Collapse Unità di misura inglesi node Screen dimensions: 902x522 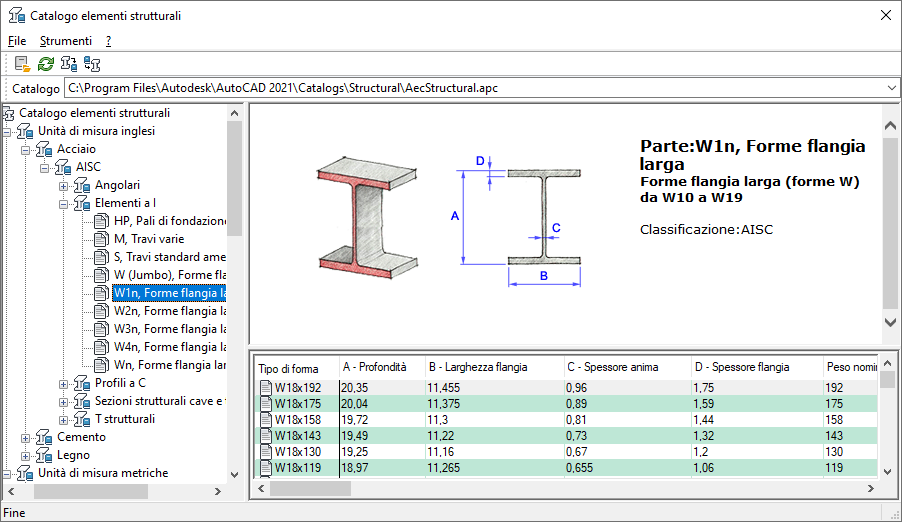6,132
